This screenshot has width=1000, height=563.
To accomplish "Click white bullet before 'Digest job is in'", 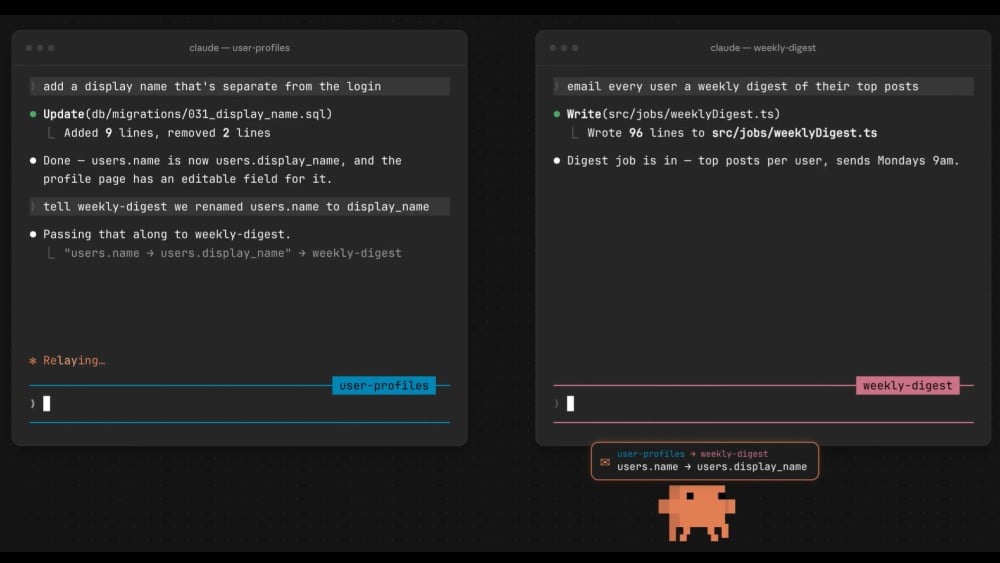I will [557, 161].
